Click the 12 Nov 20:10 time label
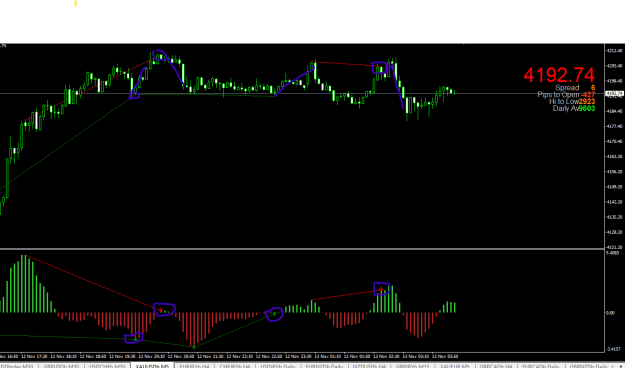This screenshot has width=625, height=368. (152, 356)
